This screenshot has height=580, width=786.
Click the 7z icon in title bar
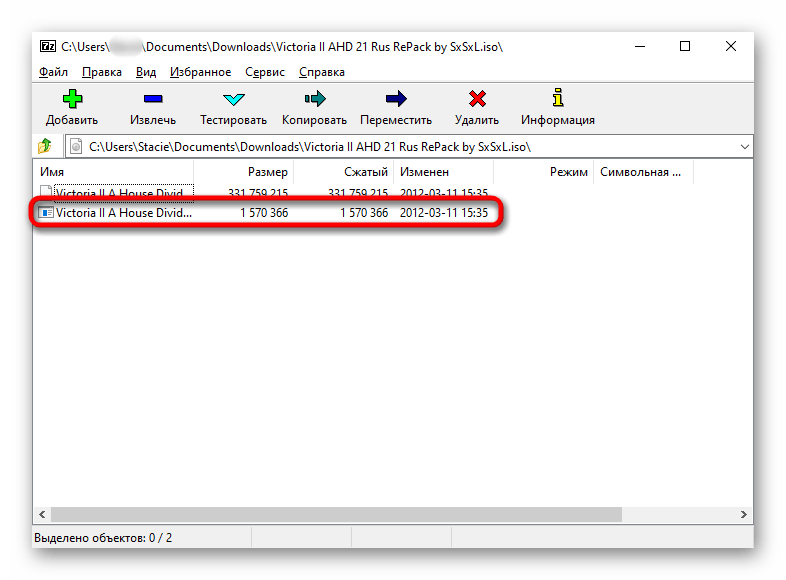(x=48, y=47)
